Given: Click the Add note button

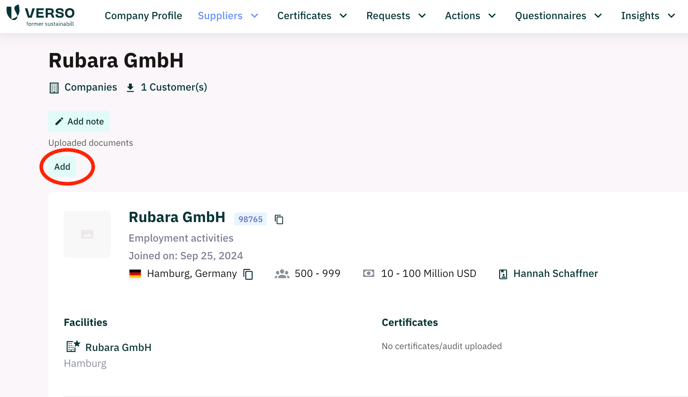Looking at the screenshot, I should click(79, 122).
